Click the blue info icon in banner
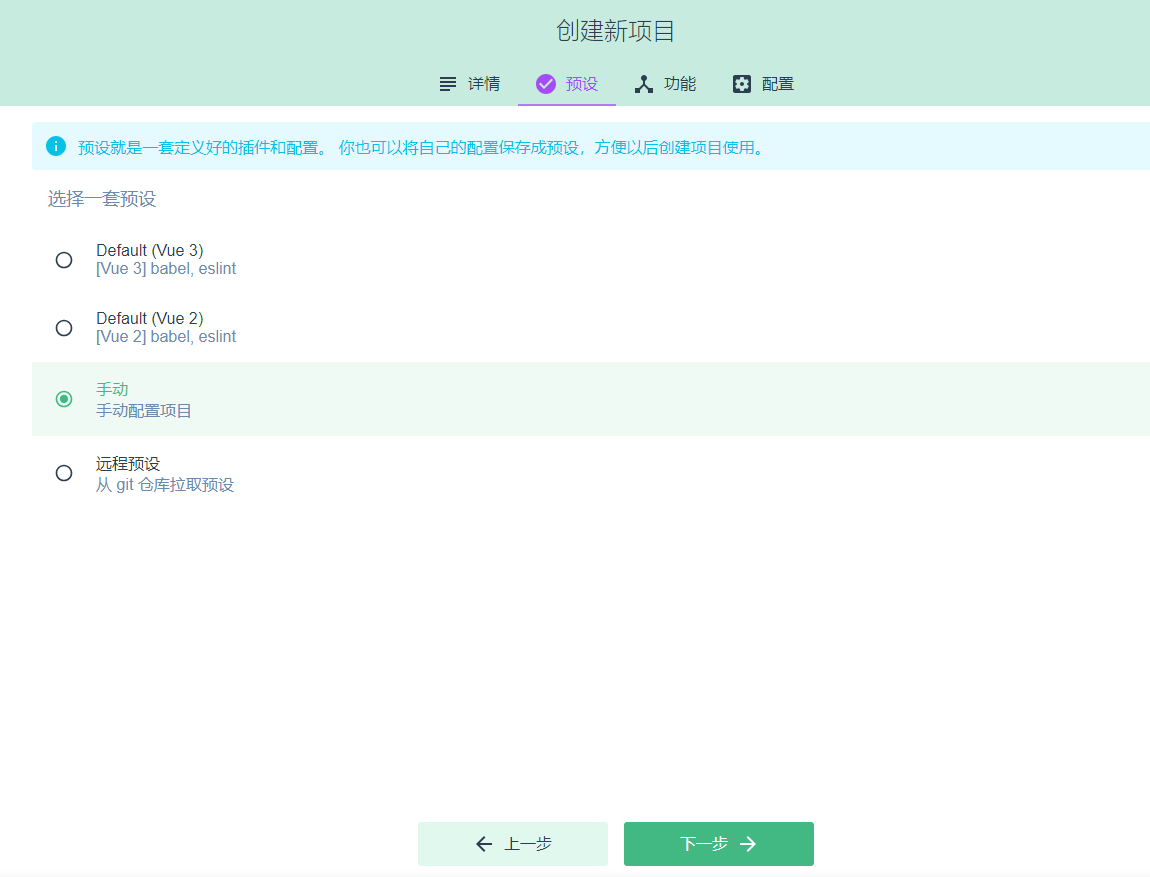The width and height of the screenshot is (1150, 877). pos(56,146)
